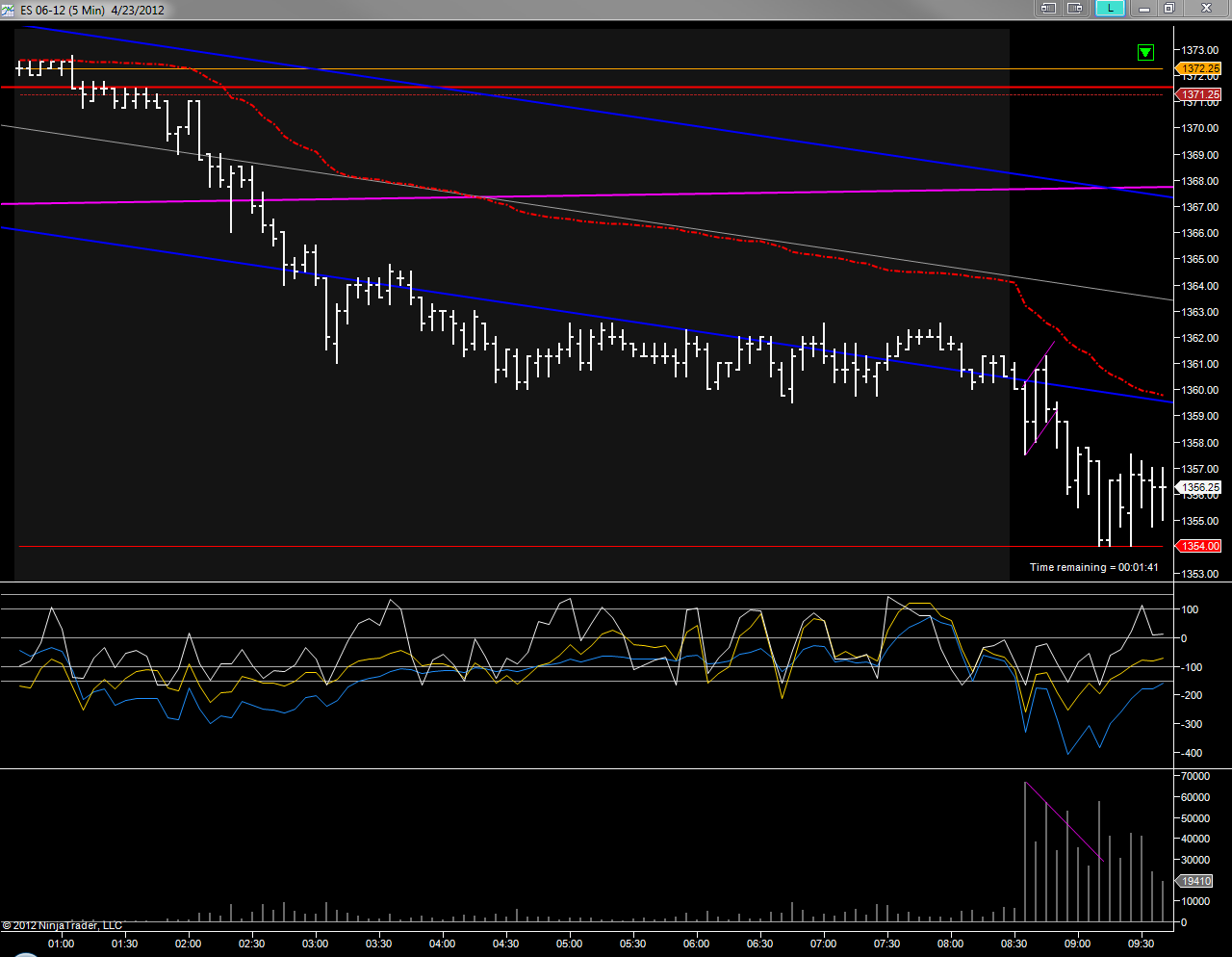Click the 1355.00 price axis label
The image size is (1232, 957).
tap(1200, 522)
